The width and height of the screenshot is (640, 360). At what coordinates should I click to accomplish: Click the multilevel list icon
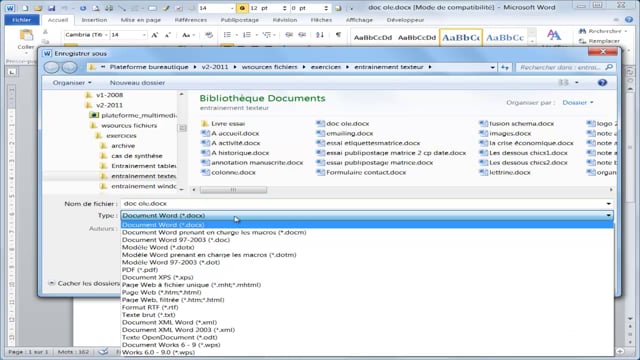pos(267,35)
